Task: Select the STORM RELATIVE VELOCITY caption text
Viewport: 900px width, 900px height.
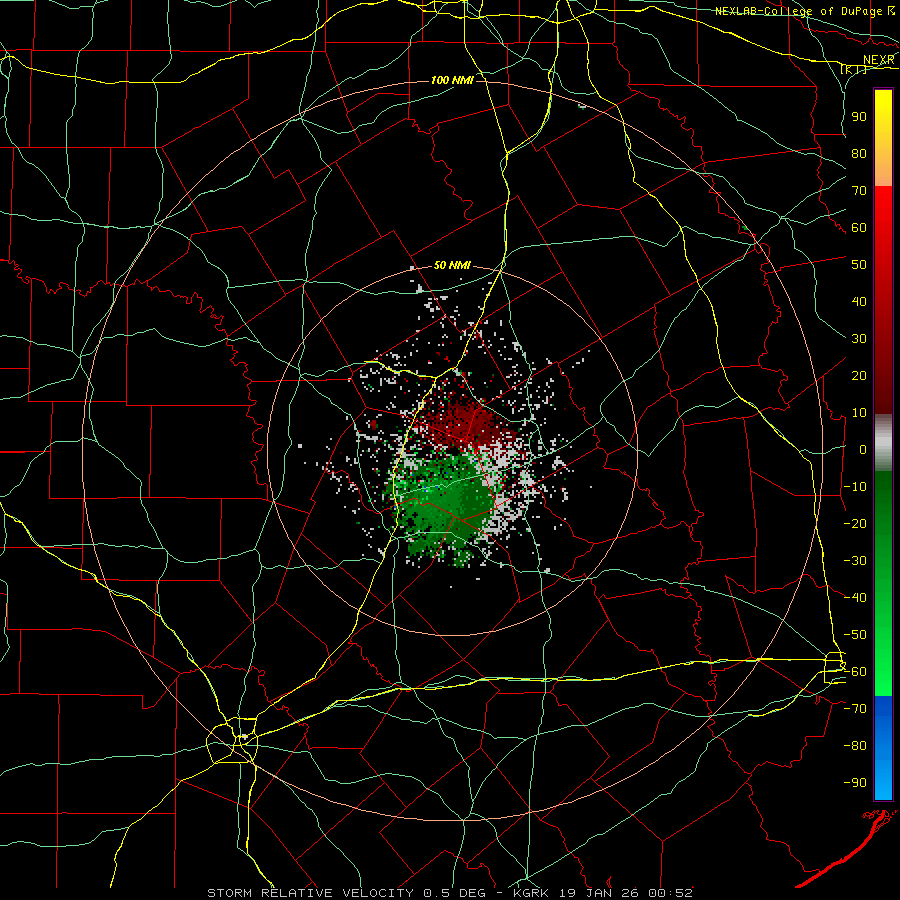Action: [x=310, y=893]
